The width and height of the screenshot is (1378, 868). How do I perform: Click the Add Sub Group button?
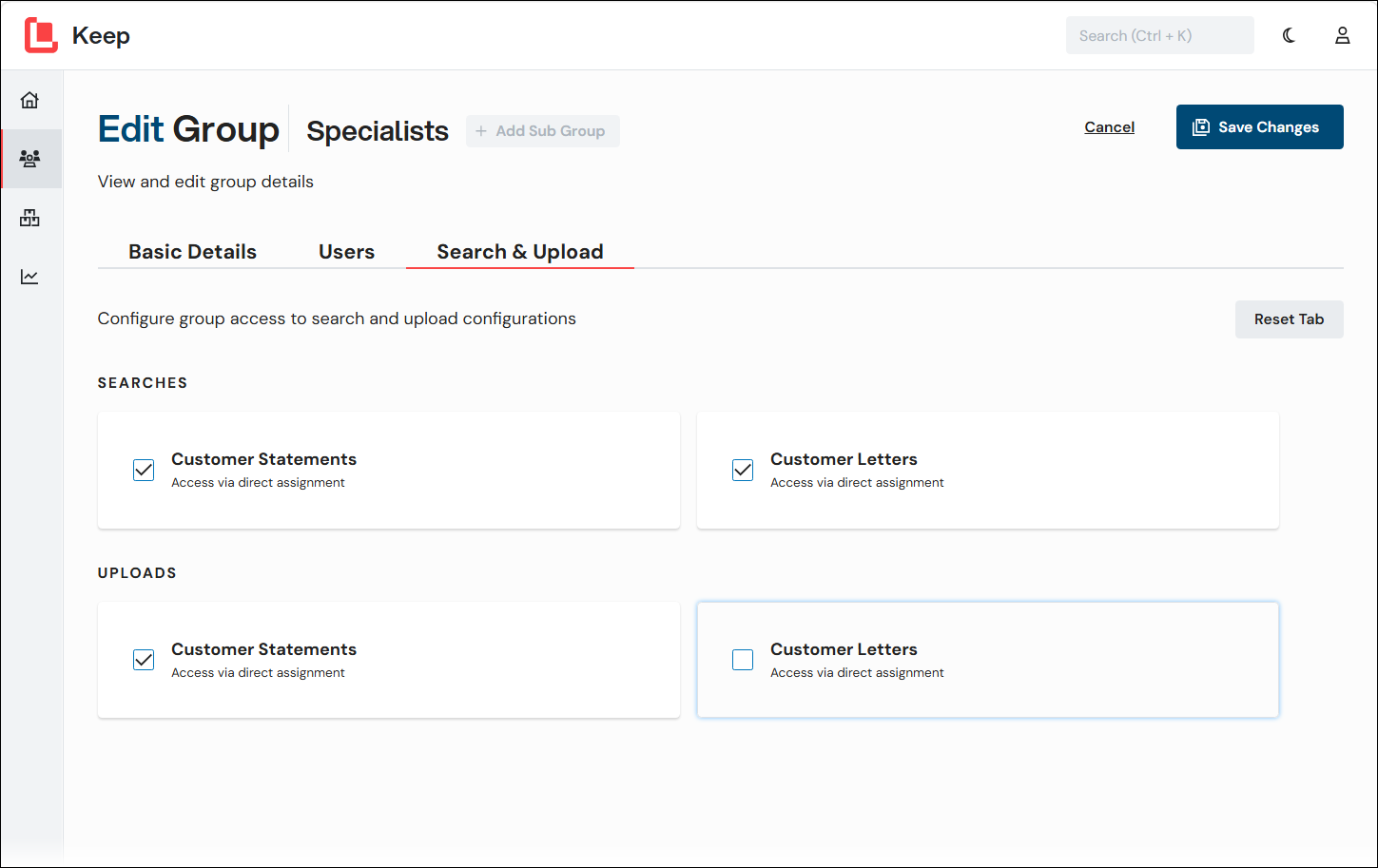tap(542, 131)
